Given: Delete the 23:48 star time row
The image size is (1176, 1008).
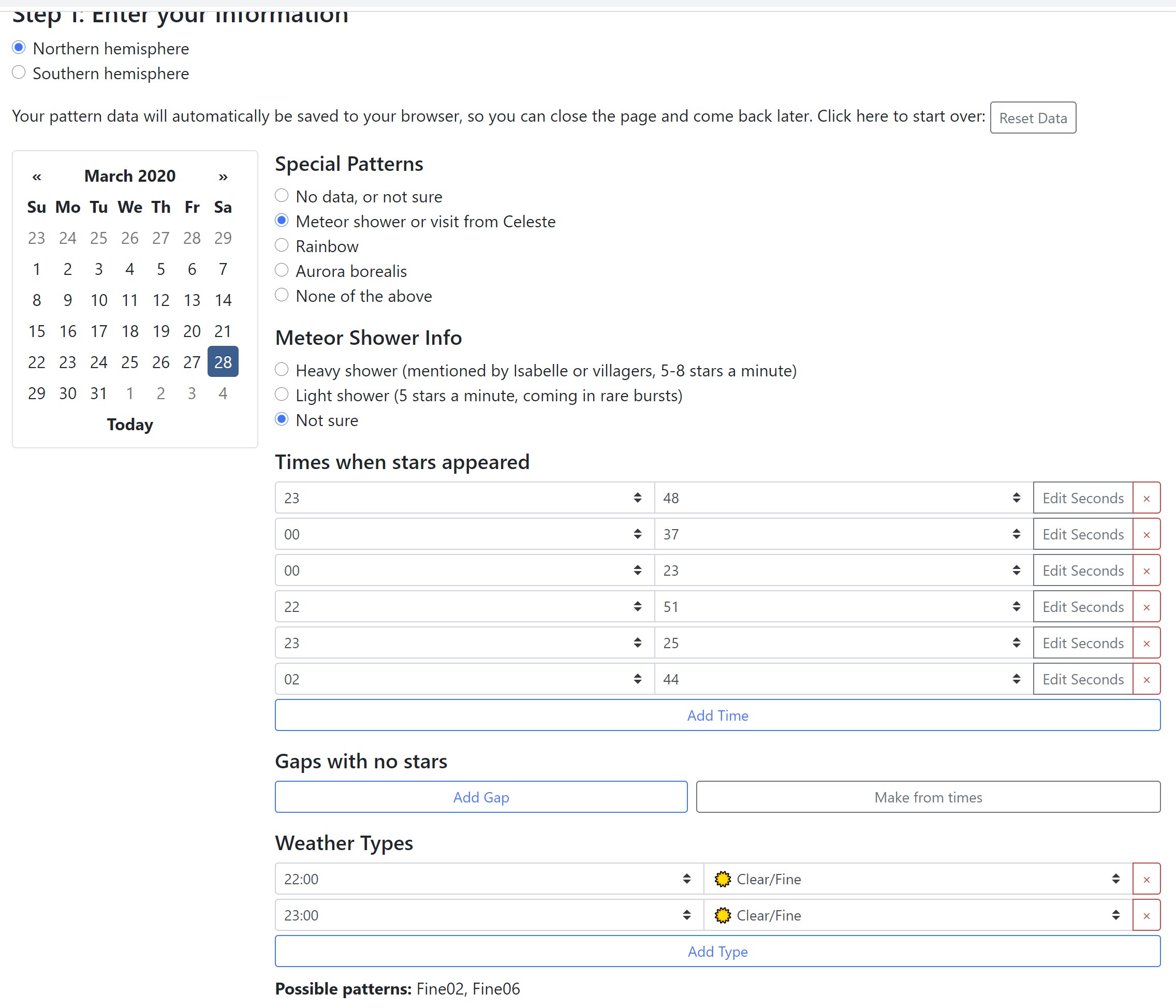Looking at the screenshot, I should 1146,499.
